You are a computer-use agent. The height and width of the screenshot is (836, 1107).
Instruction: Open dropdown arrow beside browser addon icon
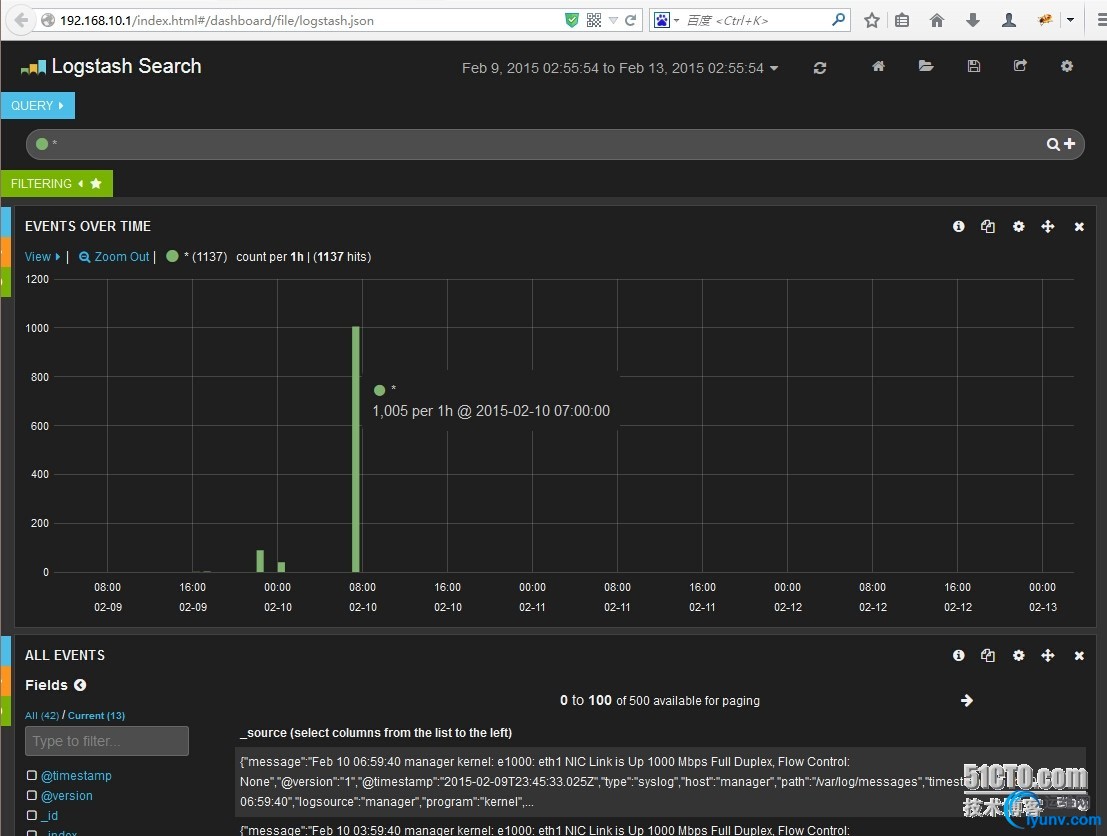[x=1070, y=20]
